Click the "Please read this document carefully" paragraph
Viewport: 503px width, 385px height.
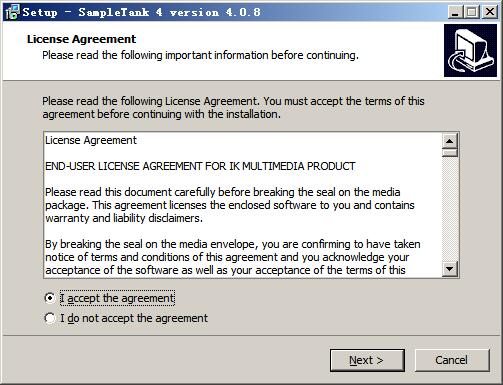tap(230, 205)
